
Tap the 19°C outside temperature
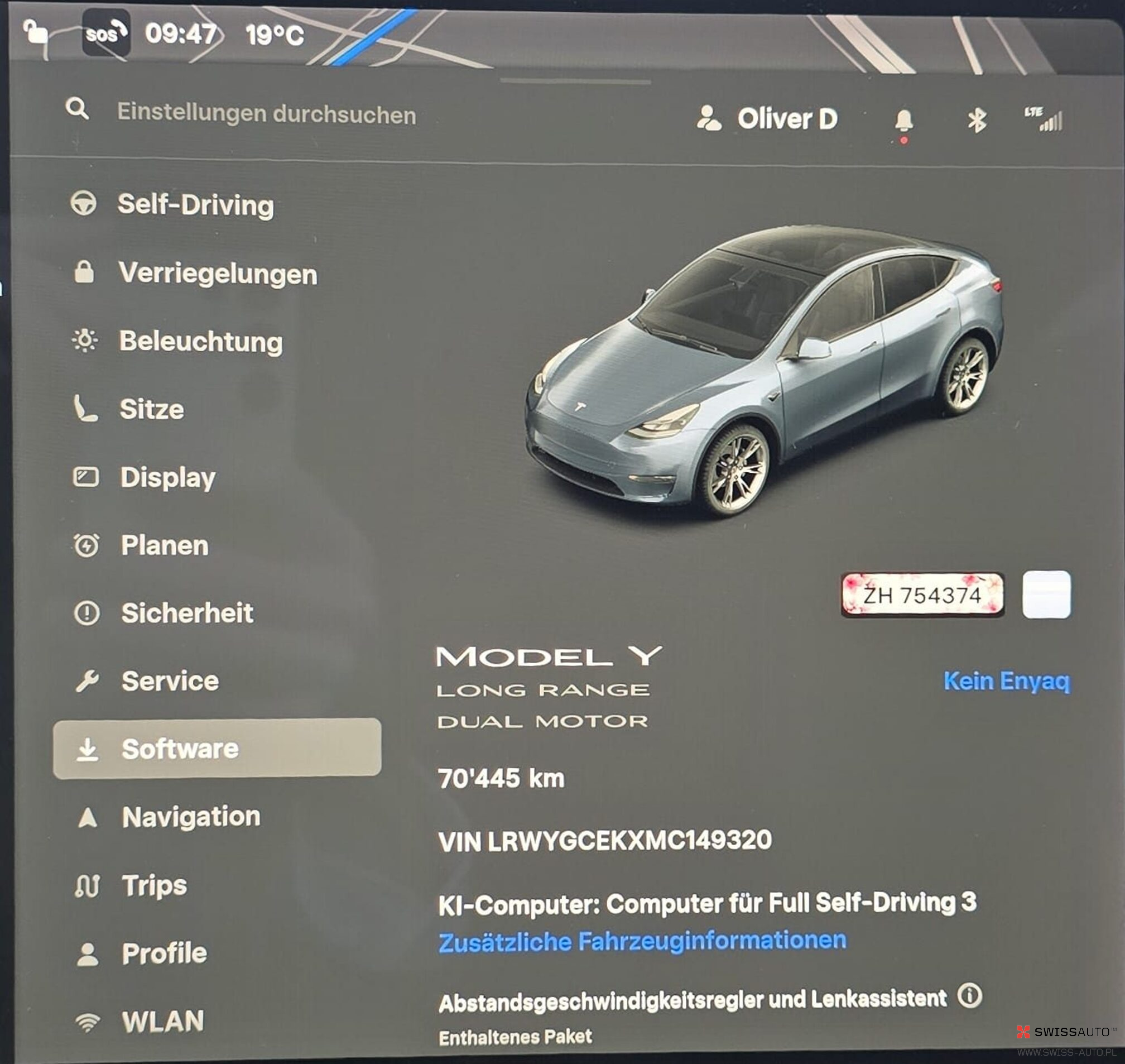(275, 35)
